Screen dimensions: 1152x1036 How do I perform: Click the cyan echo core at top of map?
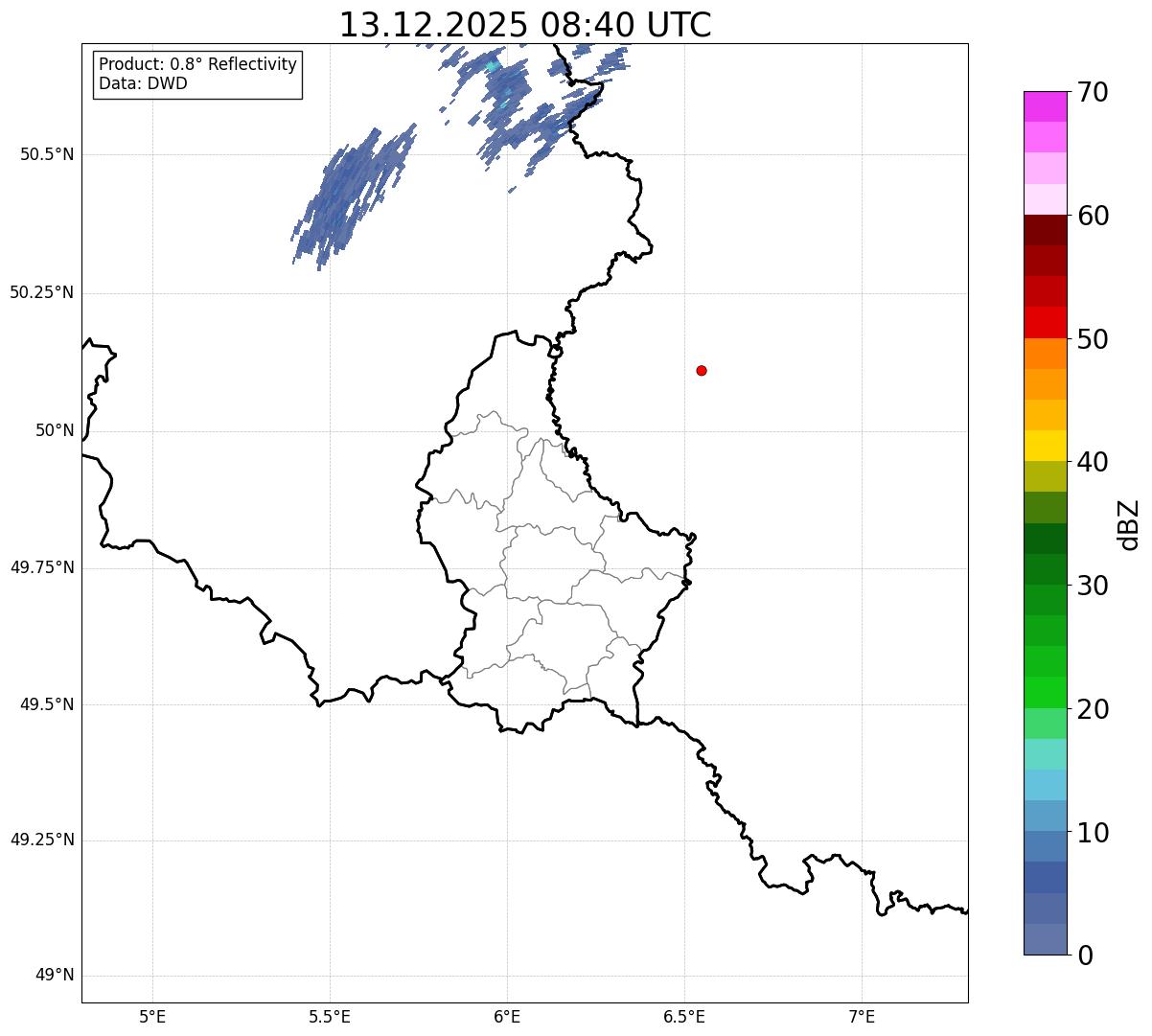[492, 66]
